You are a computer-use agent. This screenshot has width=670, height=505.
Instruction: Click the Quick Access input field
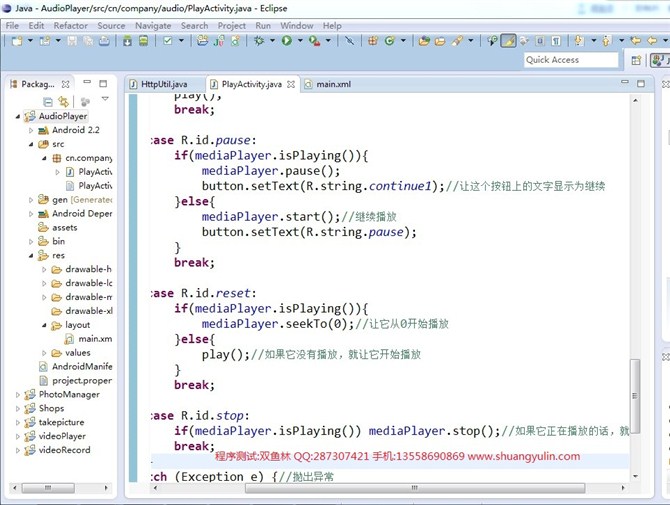571,60
